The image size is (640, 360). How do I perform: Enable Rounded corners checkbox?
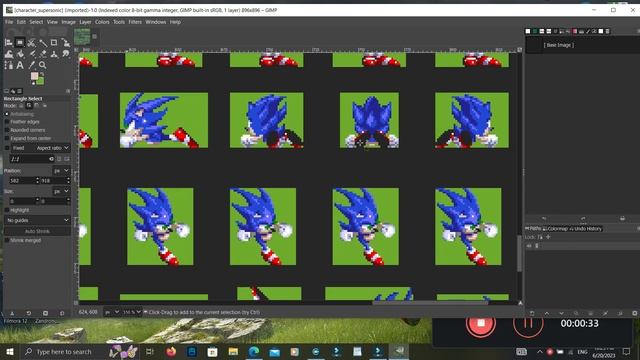coord(7,130)
